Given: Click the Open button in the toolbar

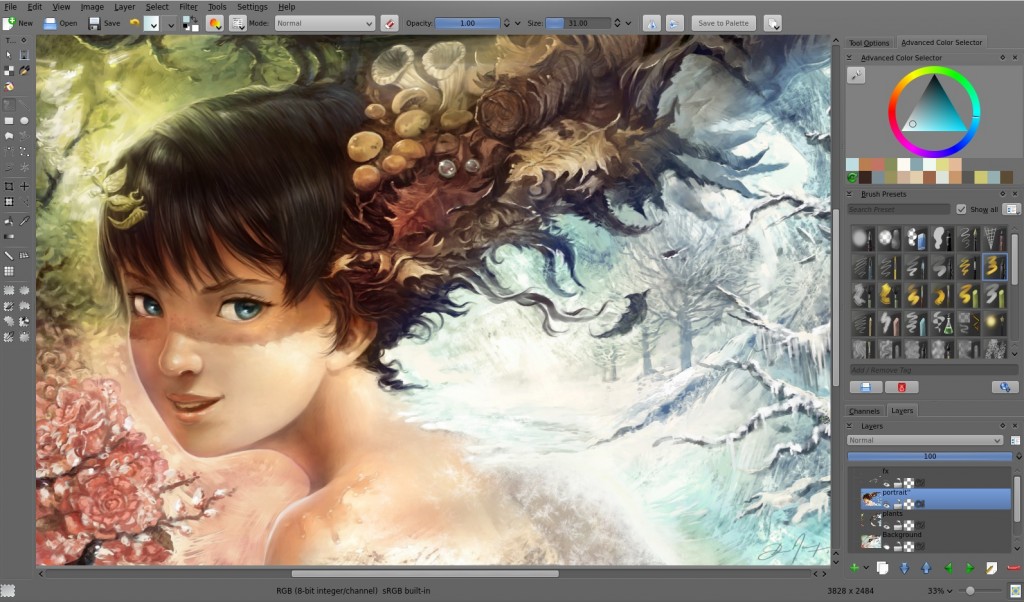Looking at the screenshot, I should (x=60, y=23).
